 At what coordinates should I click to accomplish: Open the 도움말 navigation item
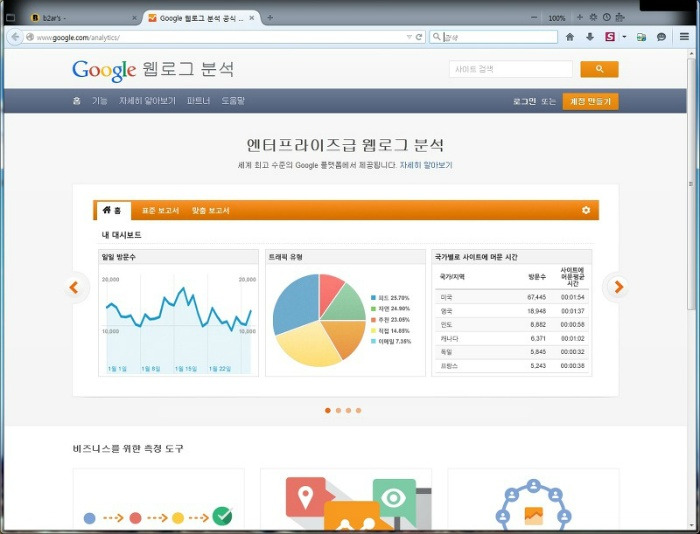(x=233, y=100)
